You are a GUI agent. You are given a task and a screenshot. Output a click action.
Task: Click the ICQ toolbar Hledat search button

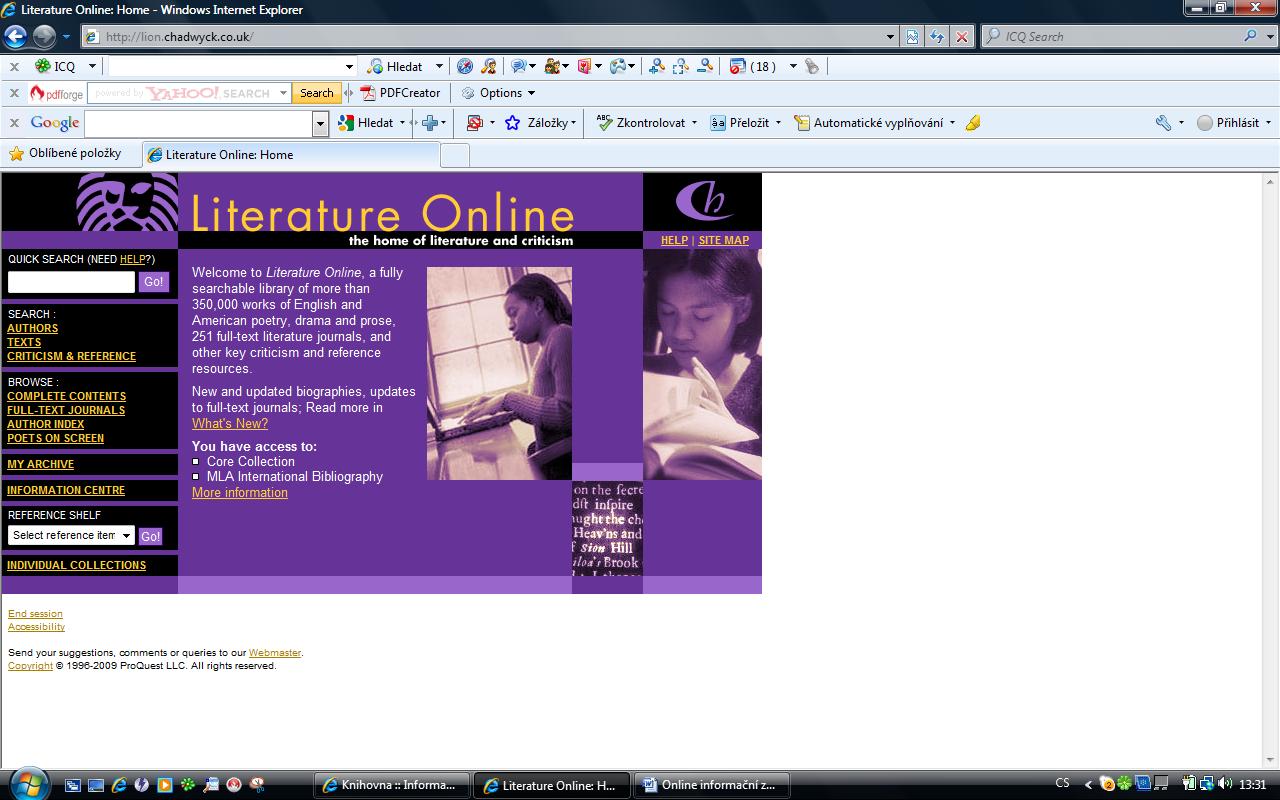tap(395, 66)
